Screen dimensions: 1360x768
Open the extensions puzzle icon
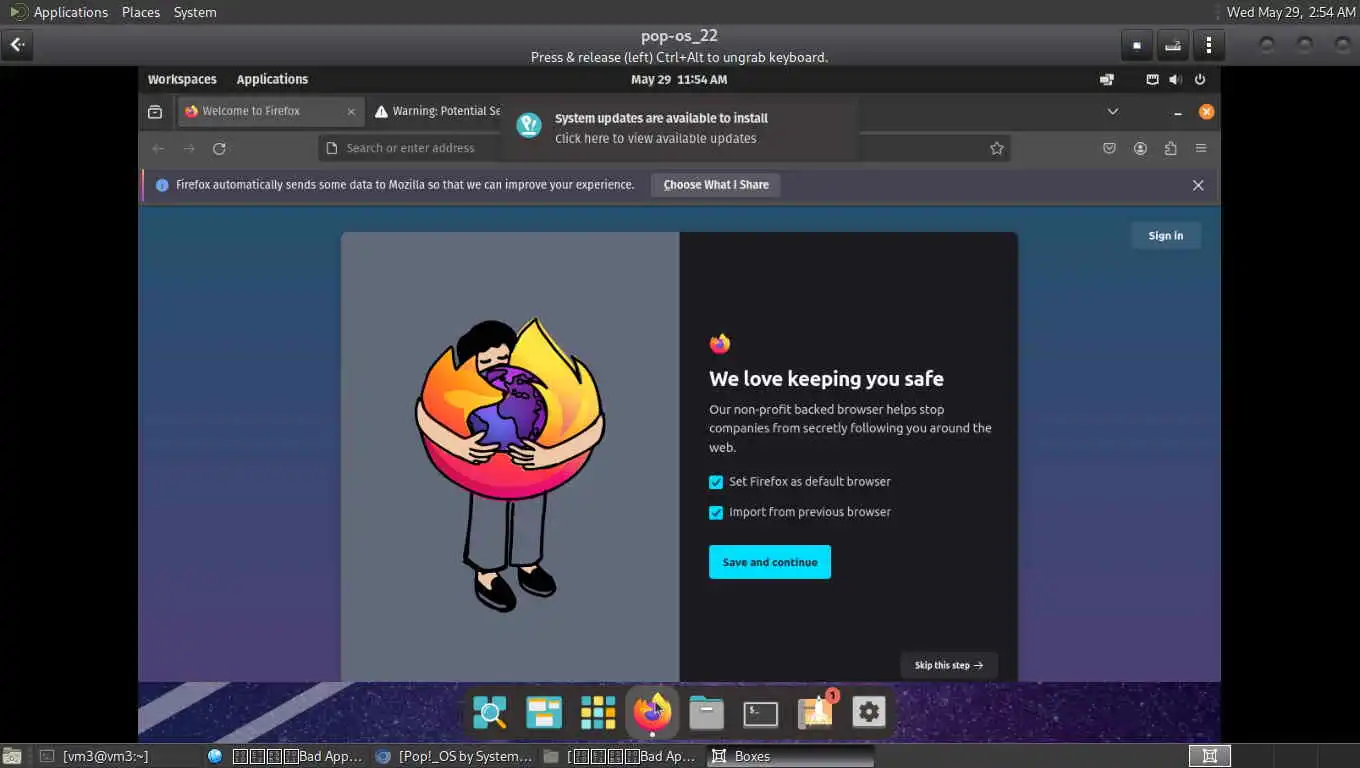click(1170, 148)
